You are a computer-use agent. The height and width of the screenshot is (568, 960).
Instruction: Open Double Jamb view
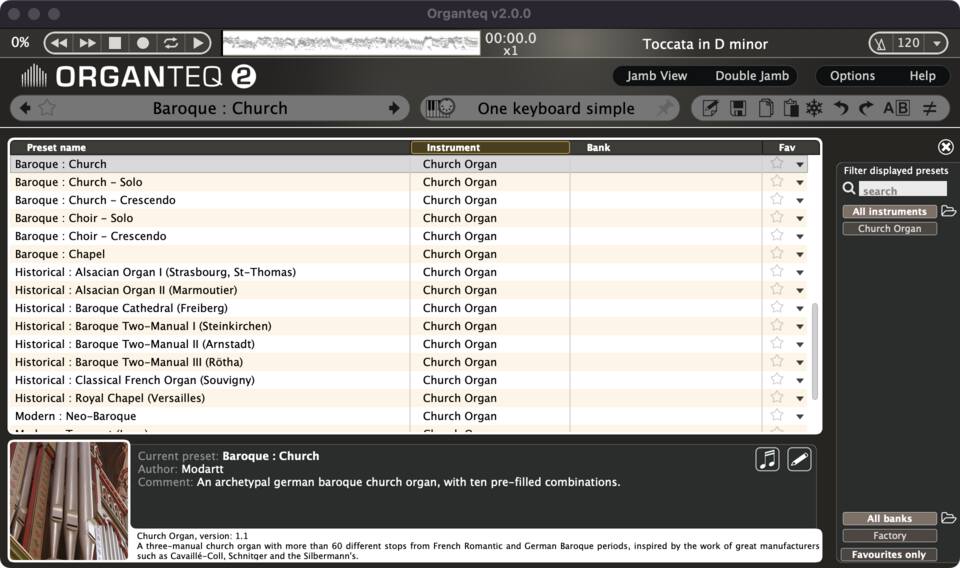(x=752, y=76)
